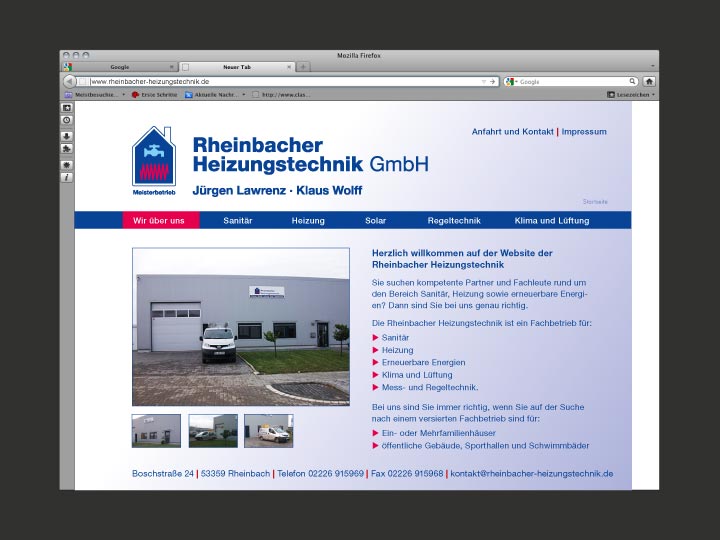
Task: Click the gear settings sidebar icon
Action: [x=67, y=165]
